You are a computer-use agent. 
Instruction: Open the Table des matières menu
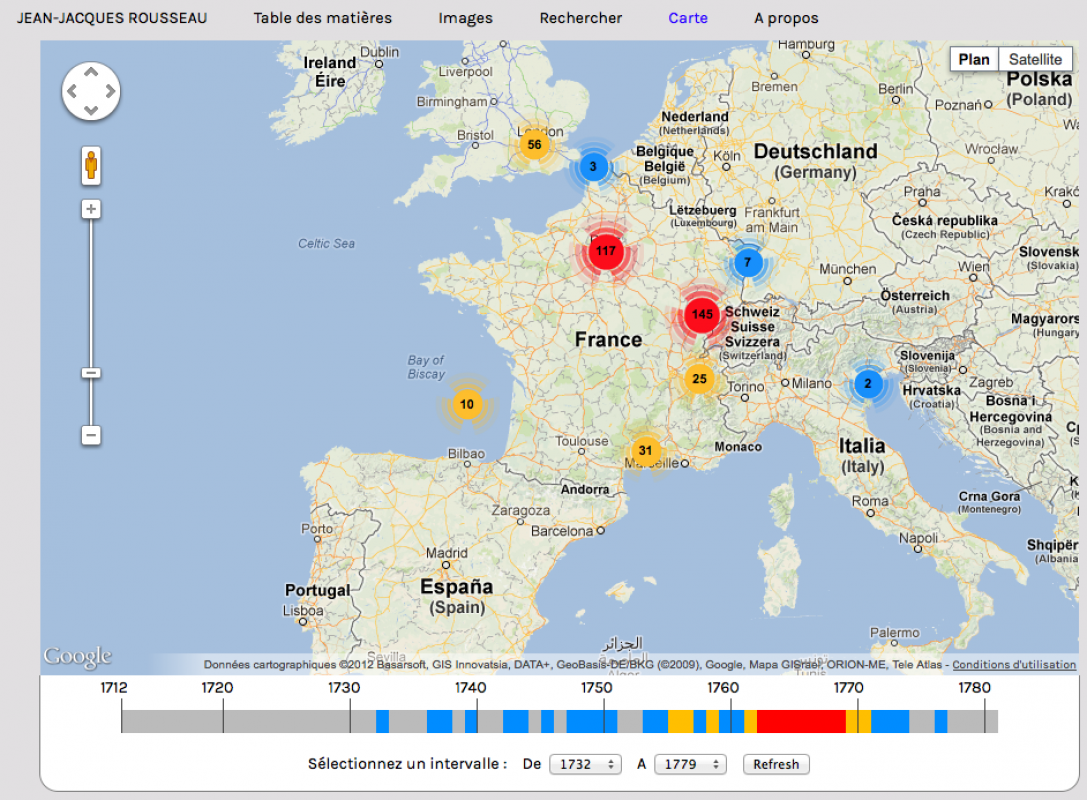(322, 18)
